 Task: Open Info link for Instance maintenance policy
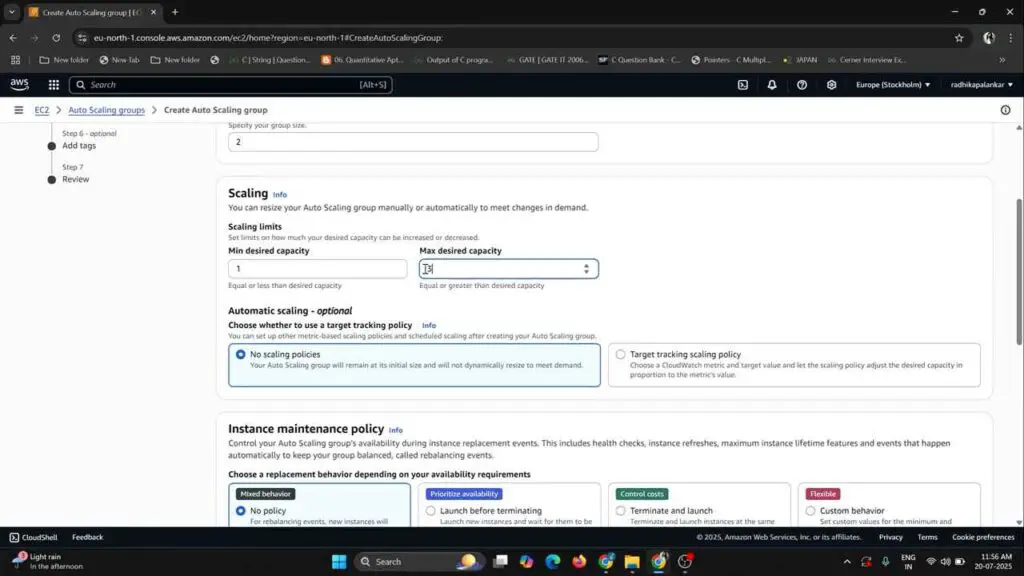point(395,430)
